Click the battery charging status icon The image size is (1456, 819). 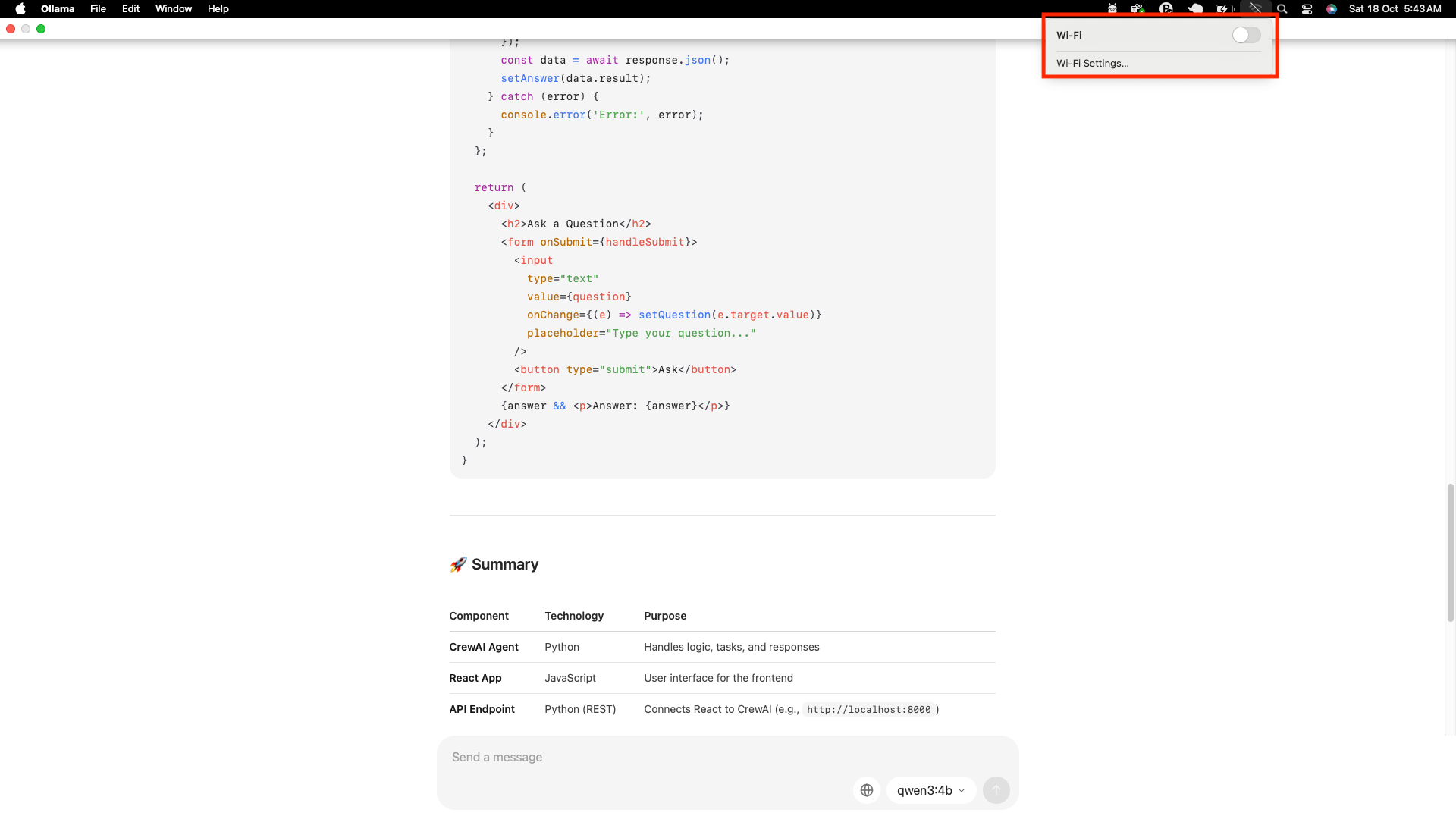click(1224, 9)
